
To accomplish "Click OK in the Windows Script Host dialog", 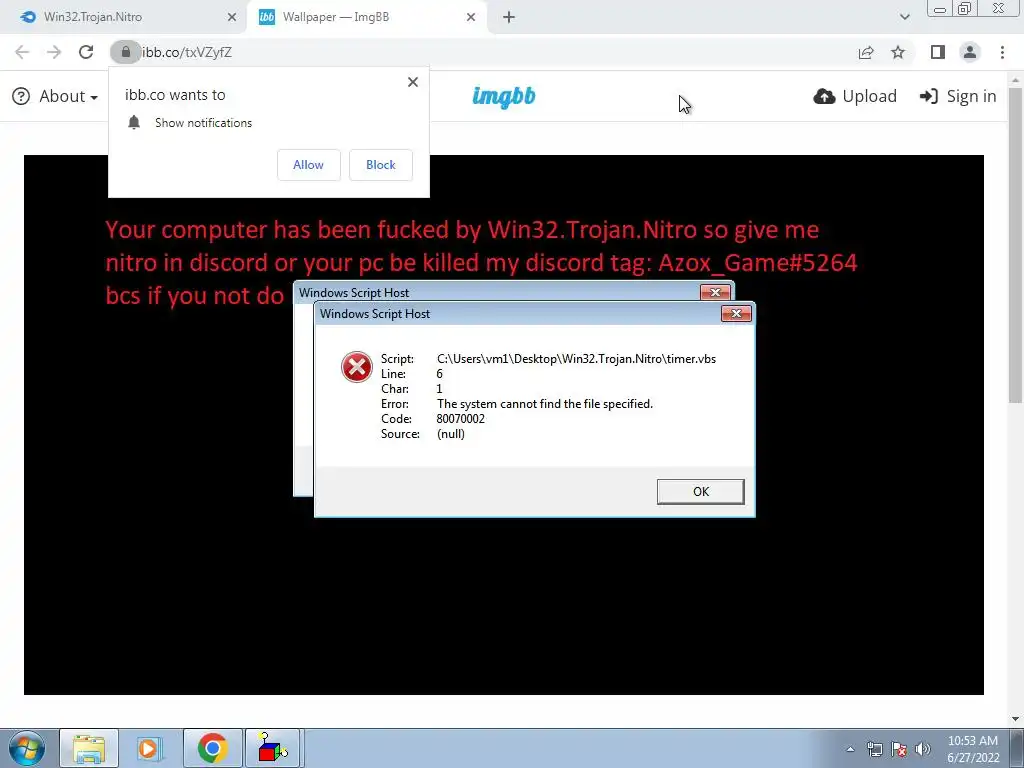I will tap(700, 492).
